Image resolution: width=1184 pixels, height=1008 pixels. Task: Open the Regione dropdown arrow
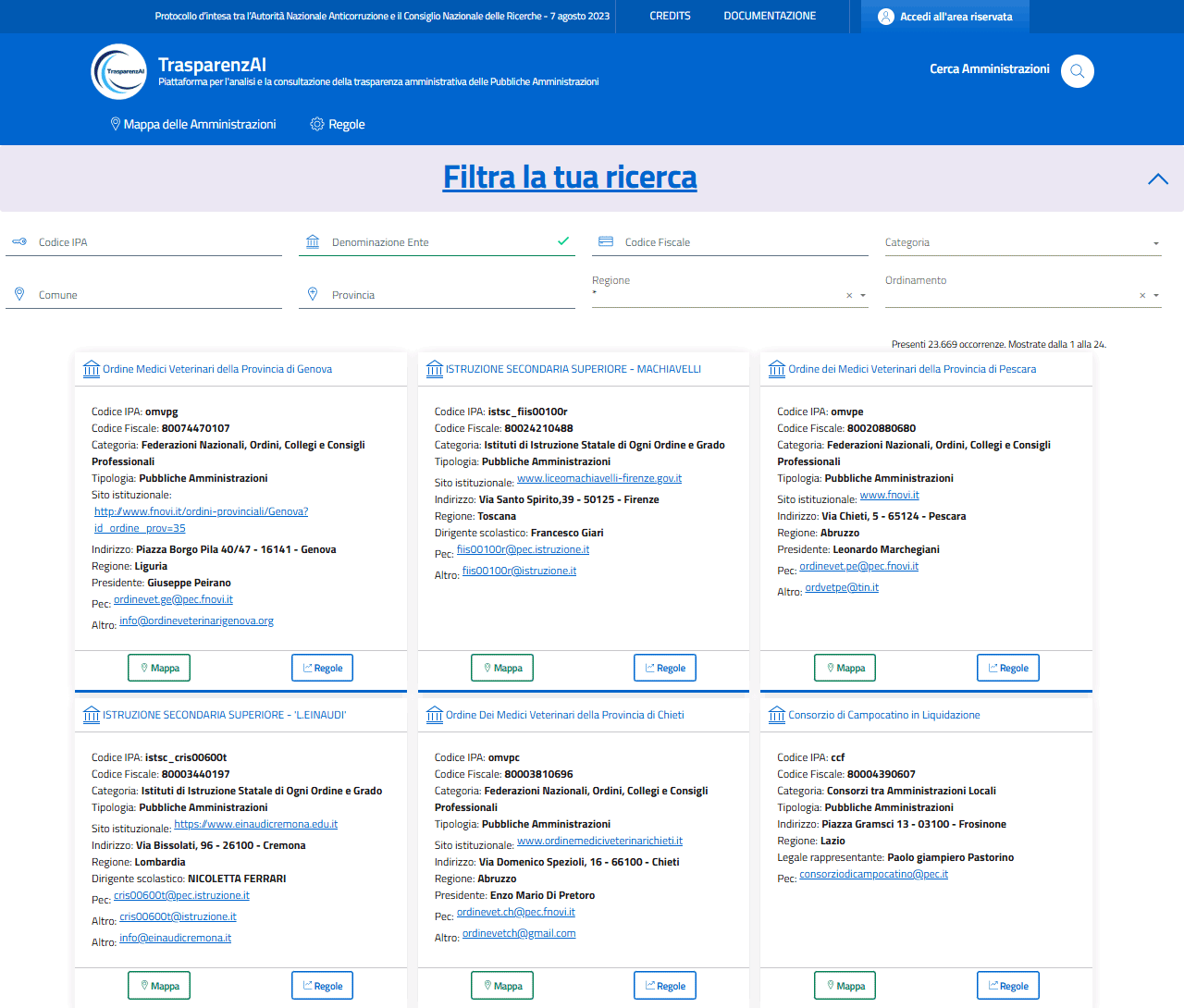pyautogui.click(x=863, y=296)
